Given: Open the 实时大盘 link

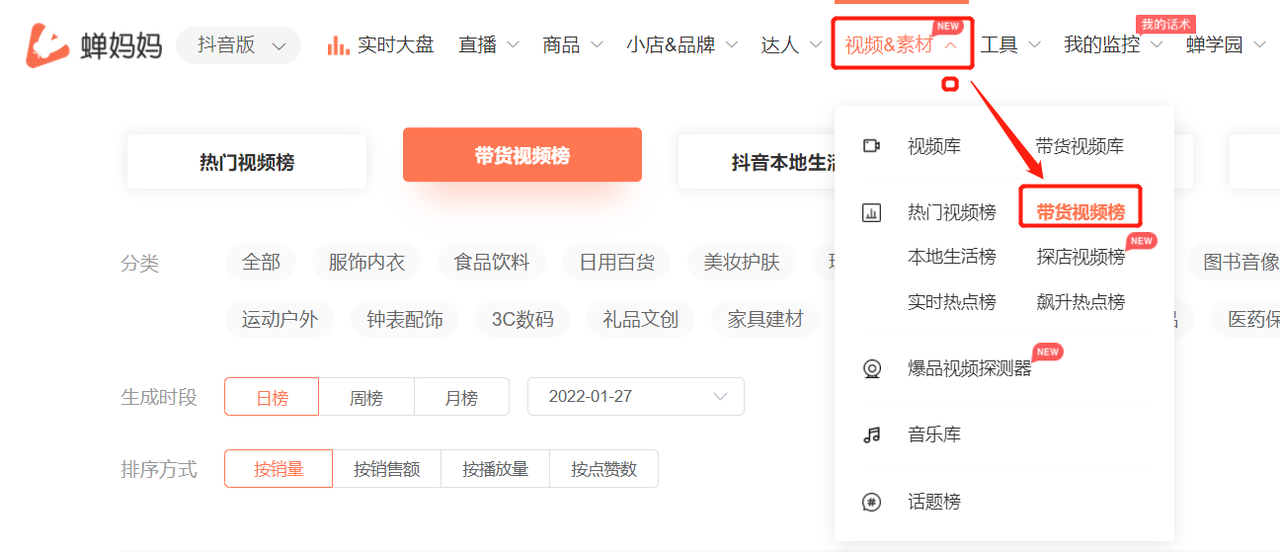Looking at the screenshot, I should 395,45.
